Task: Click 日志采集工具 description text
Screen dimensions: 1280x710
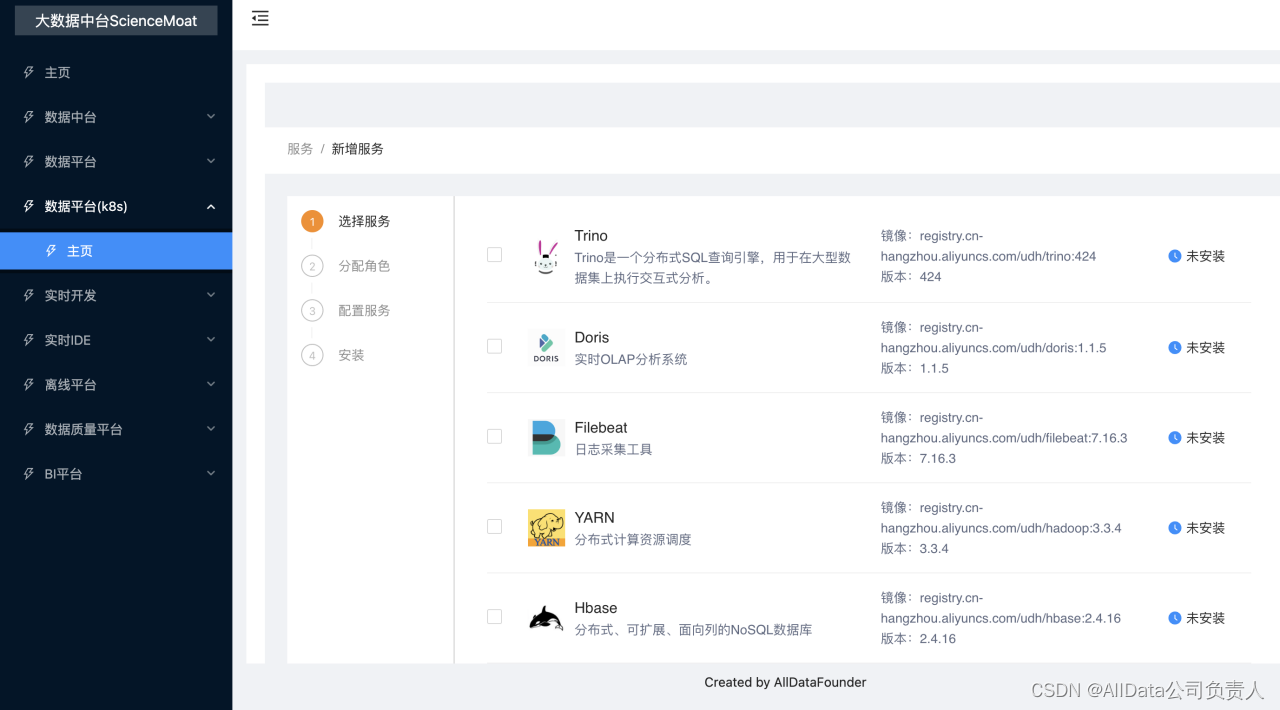Action: [613, 450]
